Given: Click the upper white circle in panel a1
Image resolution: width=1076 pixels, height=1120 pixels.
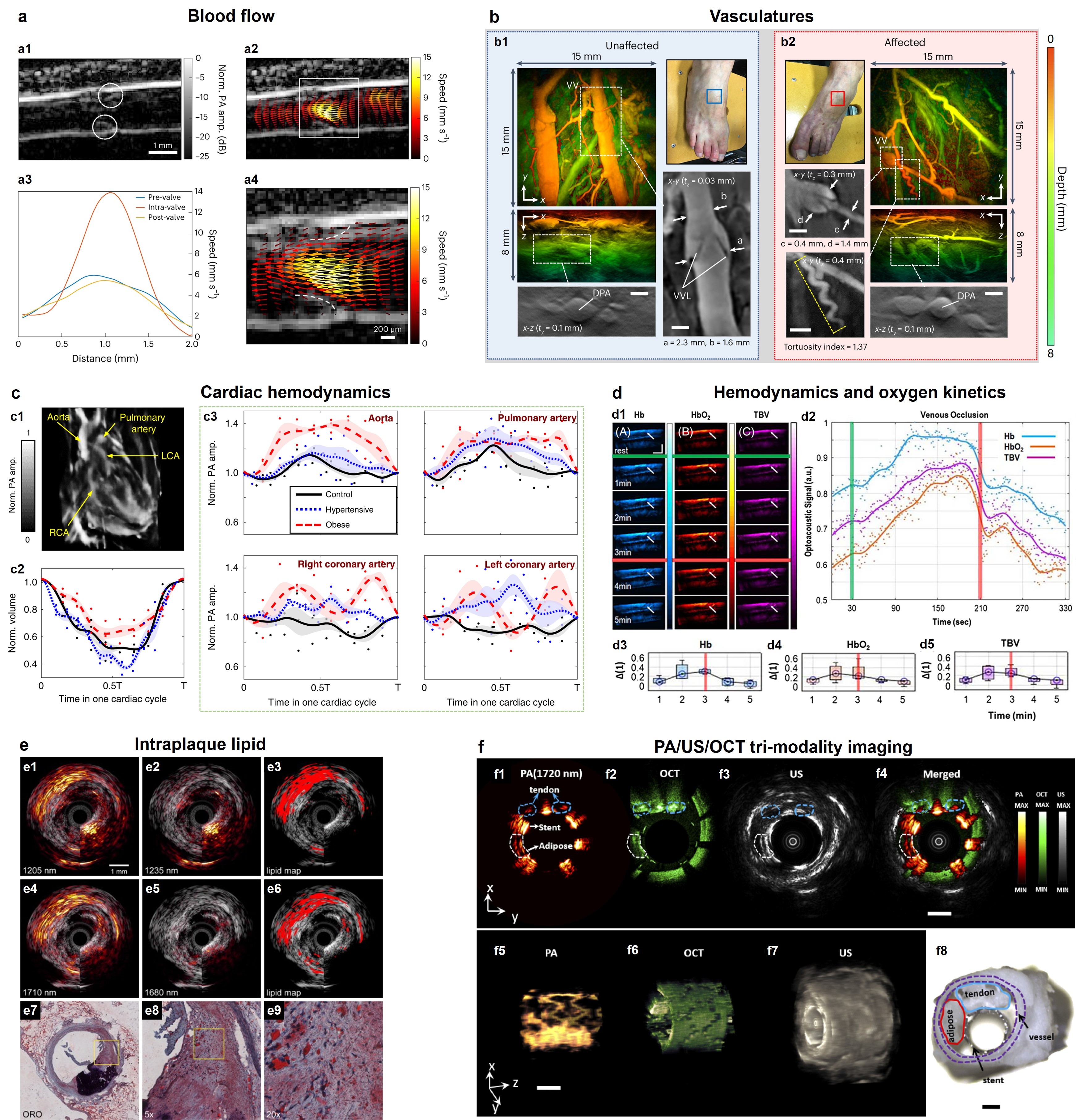Looking at the screenshot, I should point(110,95).
